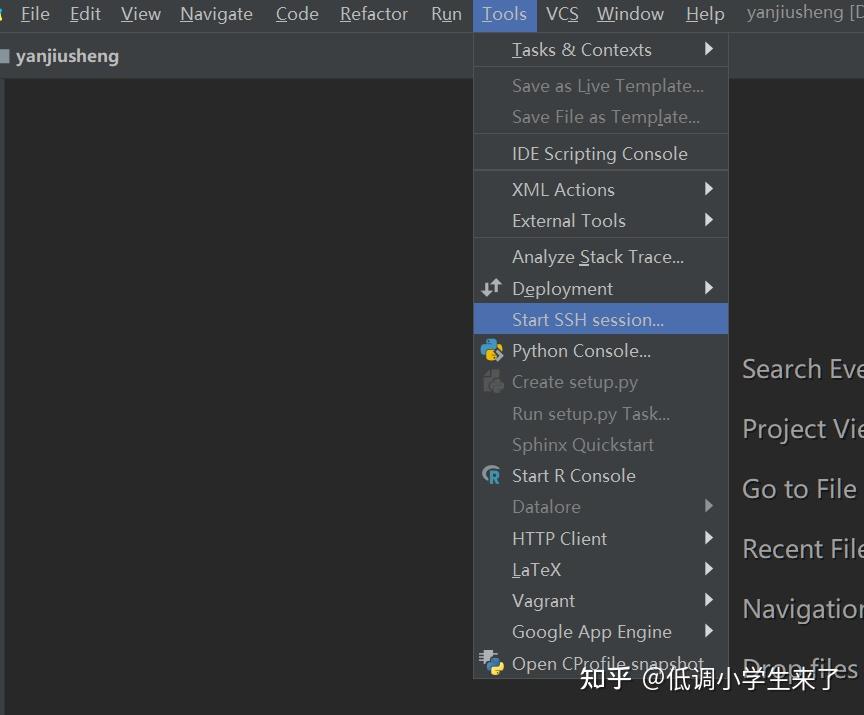Click Recent Files hint text
Viewport: 864px width, 715px height.
click(x=803, y=549)
